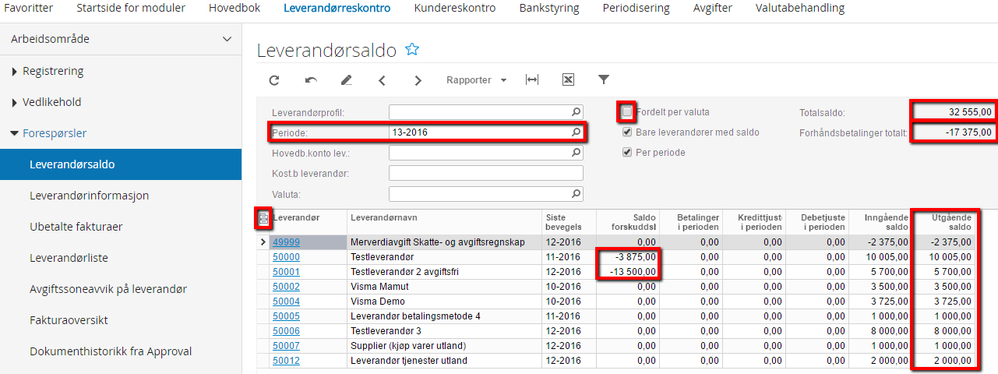Open the Rapporter dropdown
Viewport: 998px width, 374px height.
476,80
